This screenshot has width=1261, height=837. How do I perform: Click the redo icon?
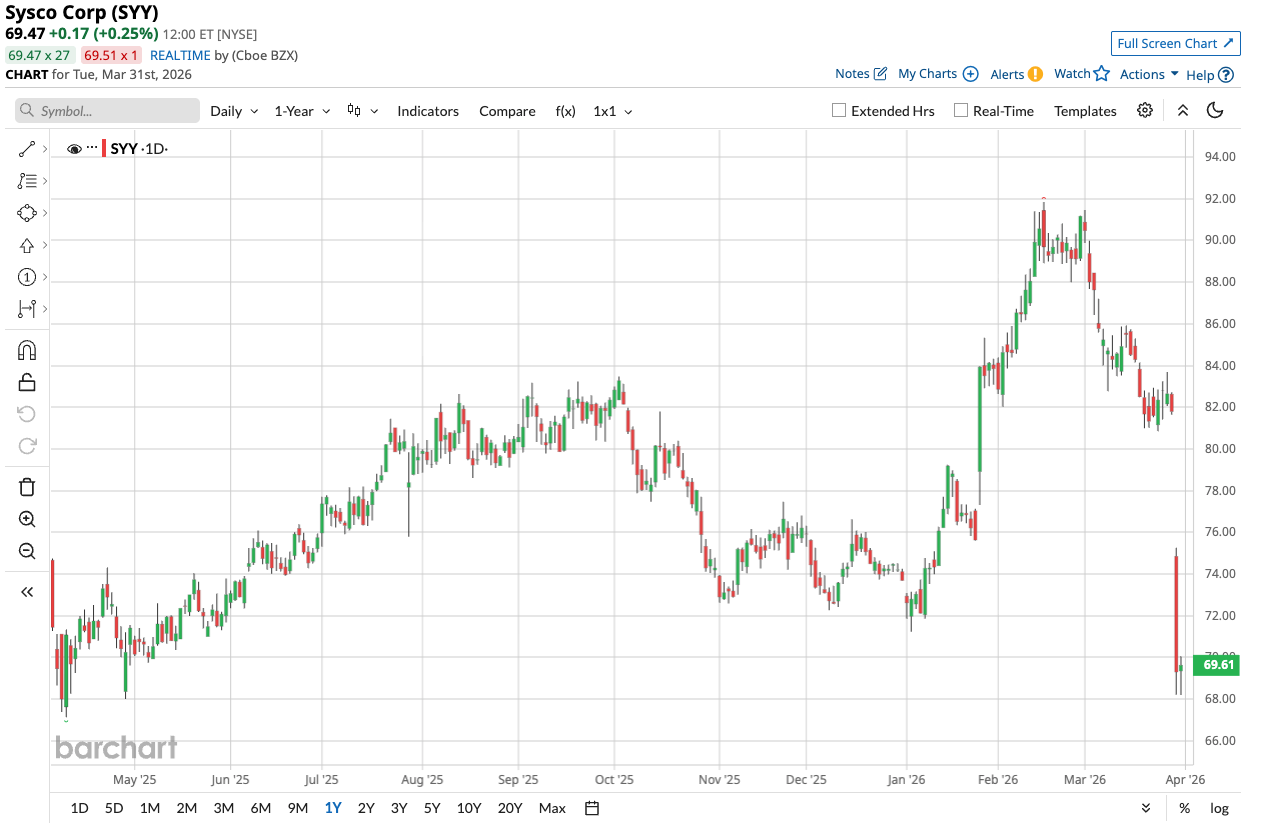[x=27, y=446]
